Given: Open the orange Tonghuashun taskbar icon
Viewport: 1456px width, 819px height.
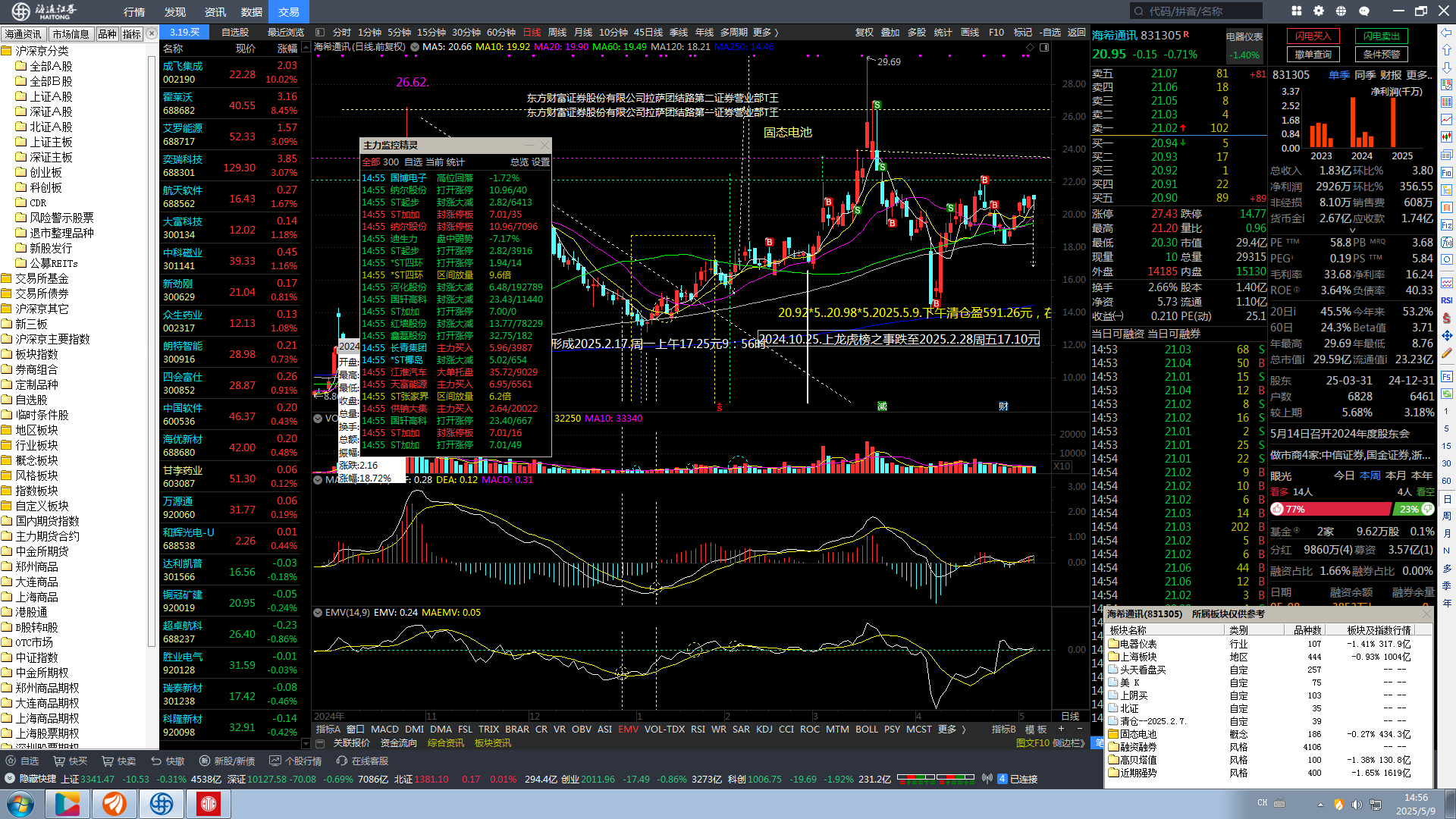Looking at the screenshot, I should 115,804.
